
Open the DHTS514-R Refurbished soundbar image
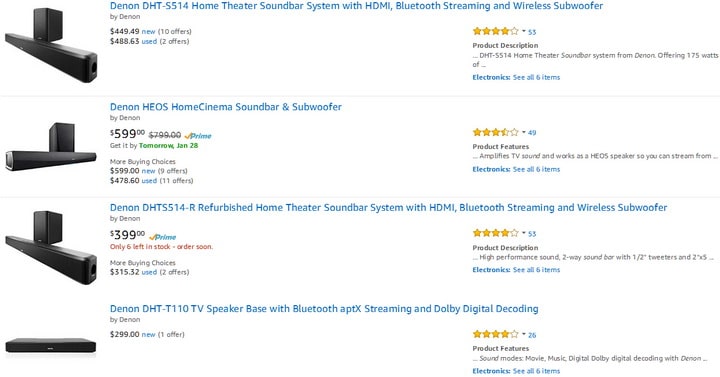click(x=51, y=247)
